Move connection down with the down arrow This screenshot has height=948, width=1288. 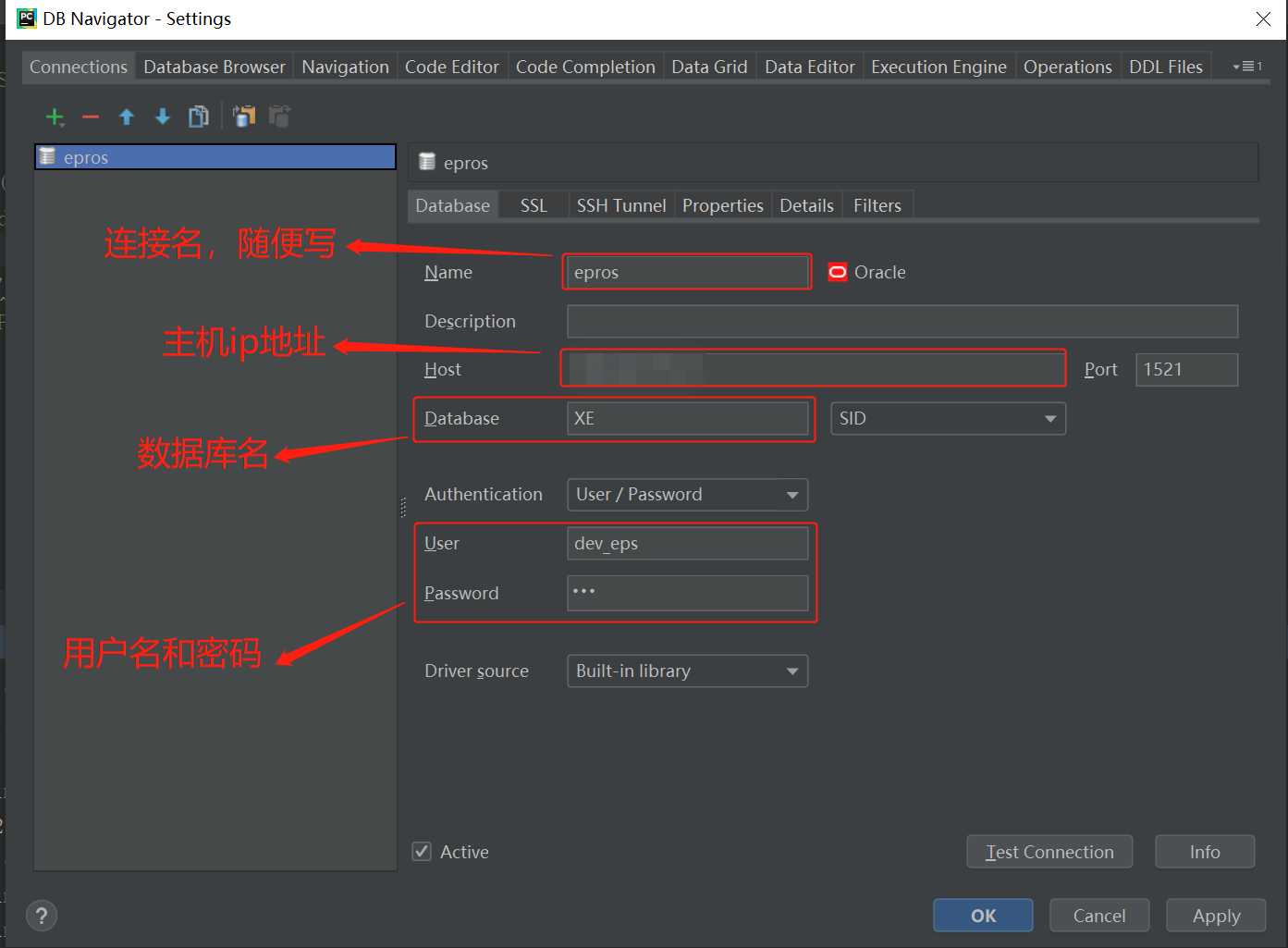tap(163, 117)
